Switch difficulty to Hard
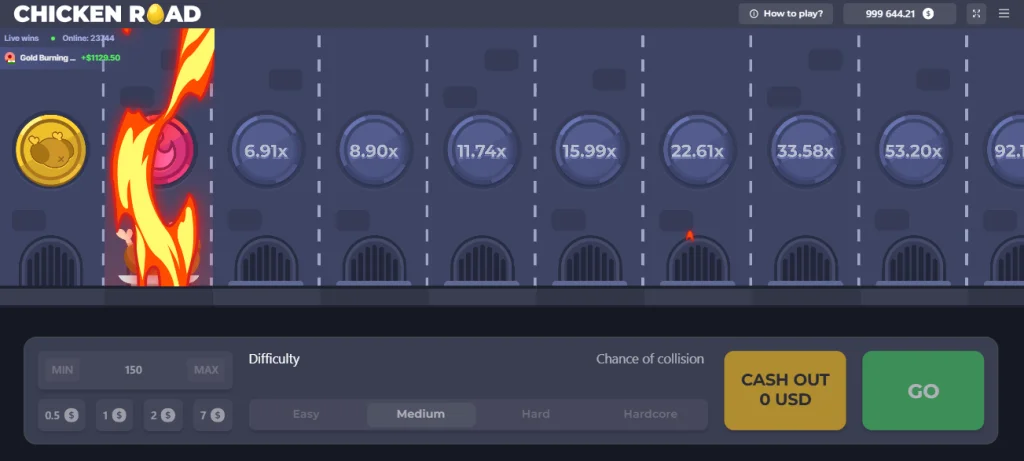The height and width of the screenshot is (461, 1024). (x=536, y=414)
